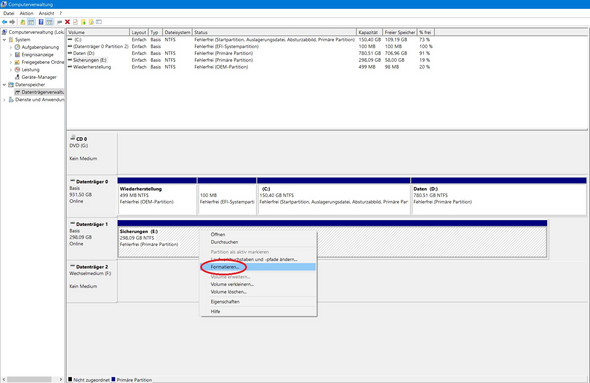Choose Durchsuchen in context menu

pos(258,242)
